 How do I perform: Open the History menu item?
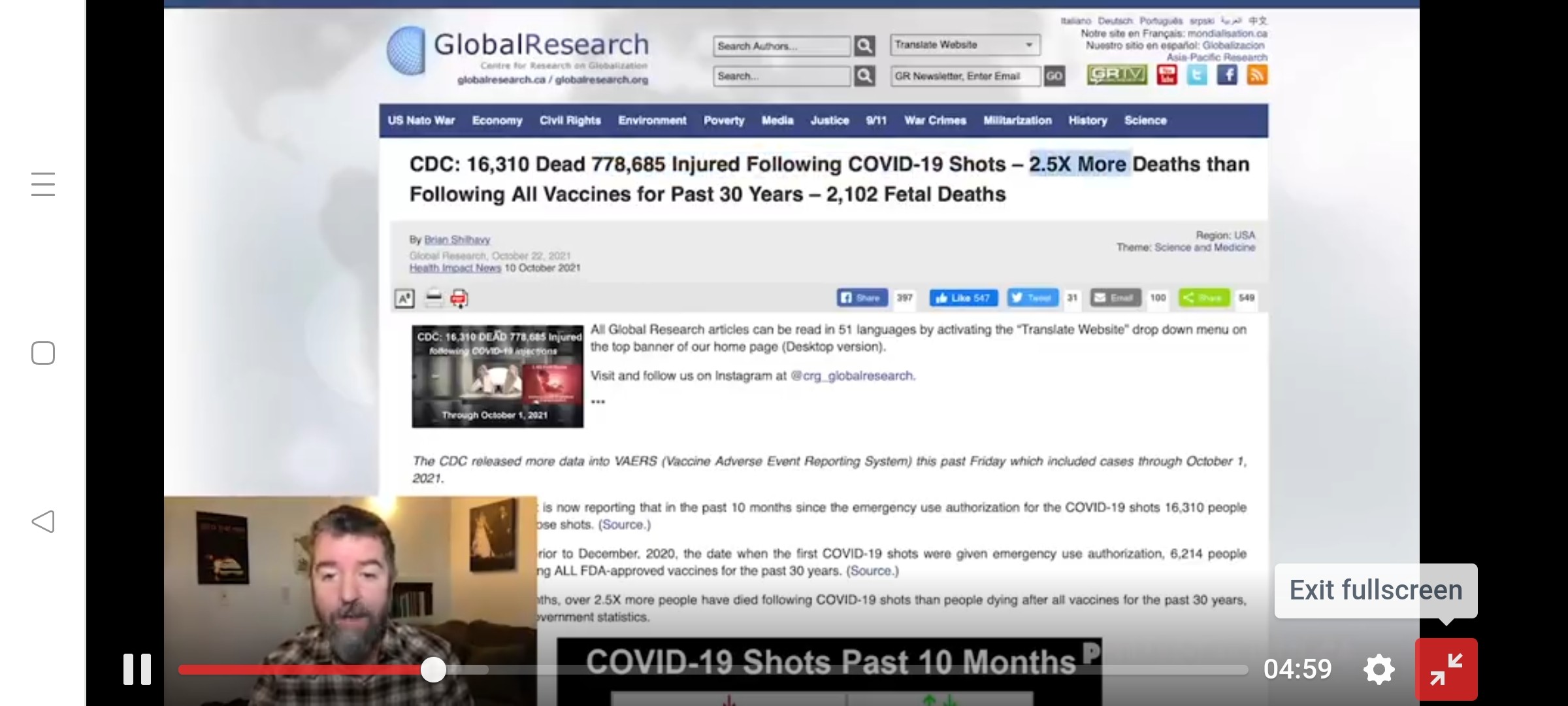(1088, 120)
